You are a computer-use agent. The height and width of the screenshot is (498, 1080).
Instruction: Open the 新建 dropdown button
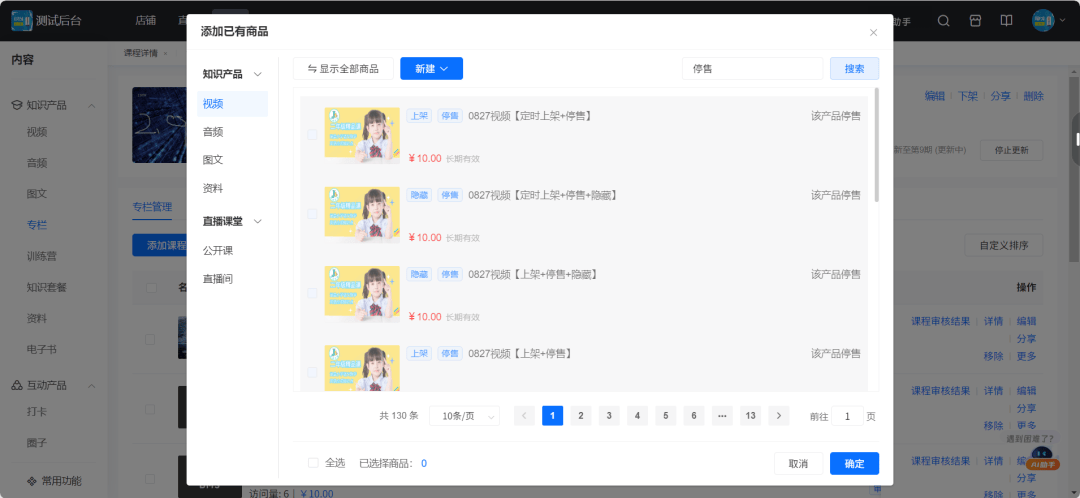431,69
